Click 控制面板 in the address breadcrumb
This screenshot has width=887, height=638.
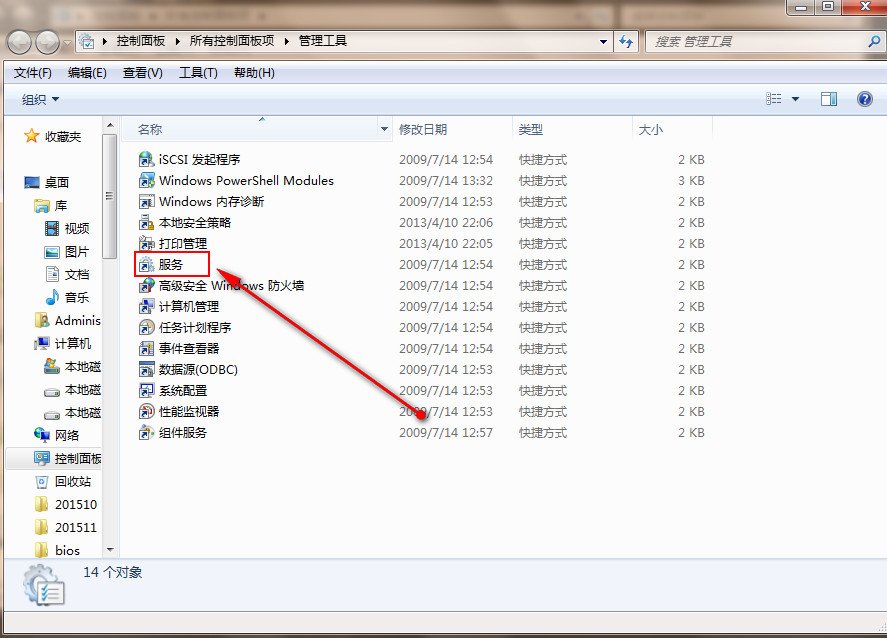click(x=141, y=41)
